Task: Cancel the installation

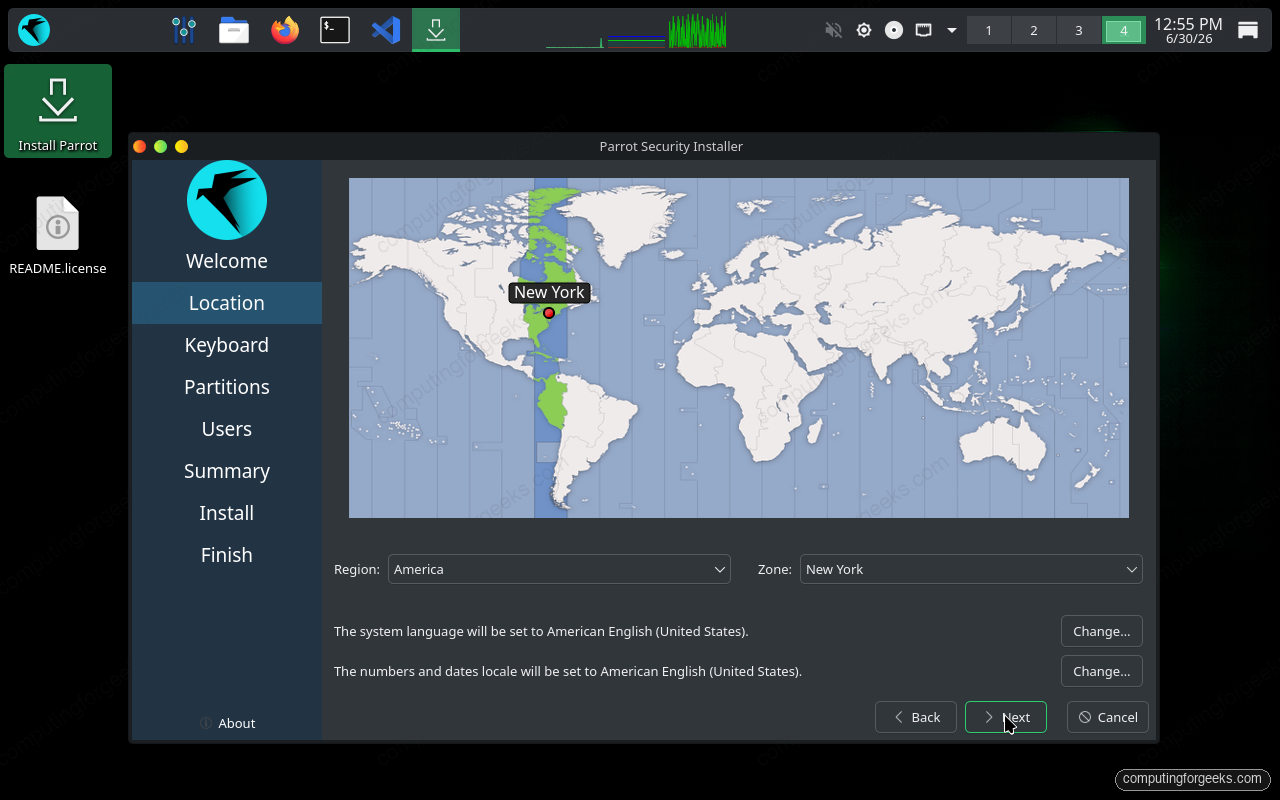Action: click(1108, 717)
